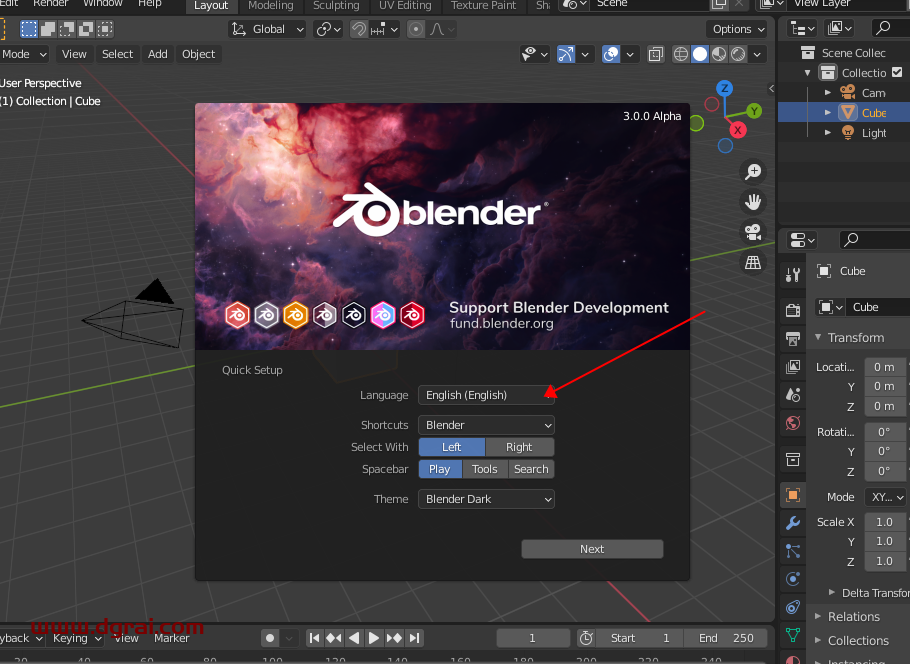This screenshot has height=664, width=910.
Task: Switch to the Sculpting workspace tab
Action: pyautogui.click(x=336, y=6)
